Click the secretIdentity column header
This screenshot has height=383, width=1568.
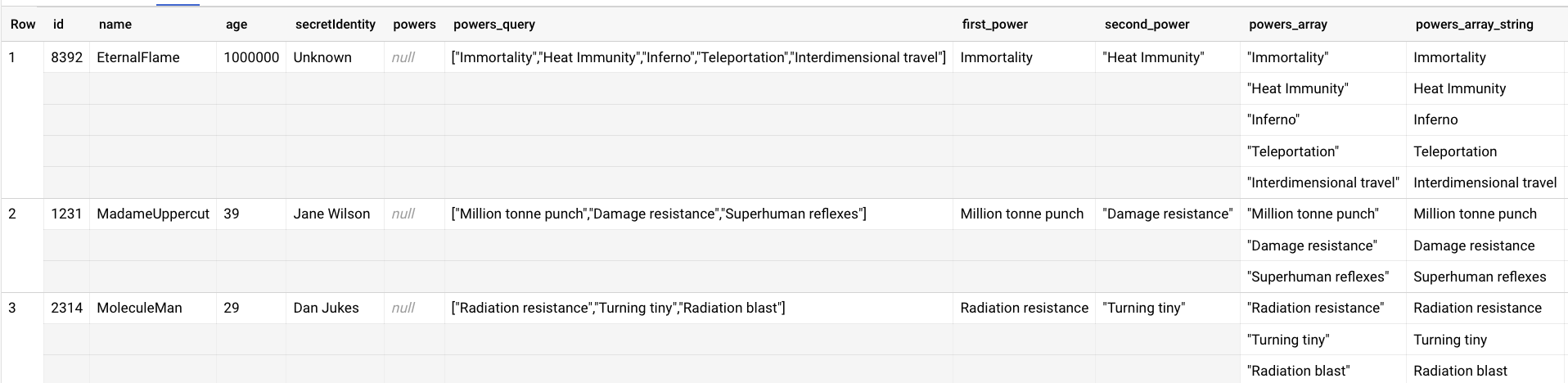(x=336, y=25)
